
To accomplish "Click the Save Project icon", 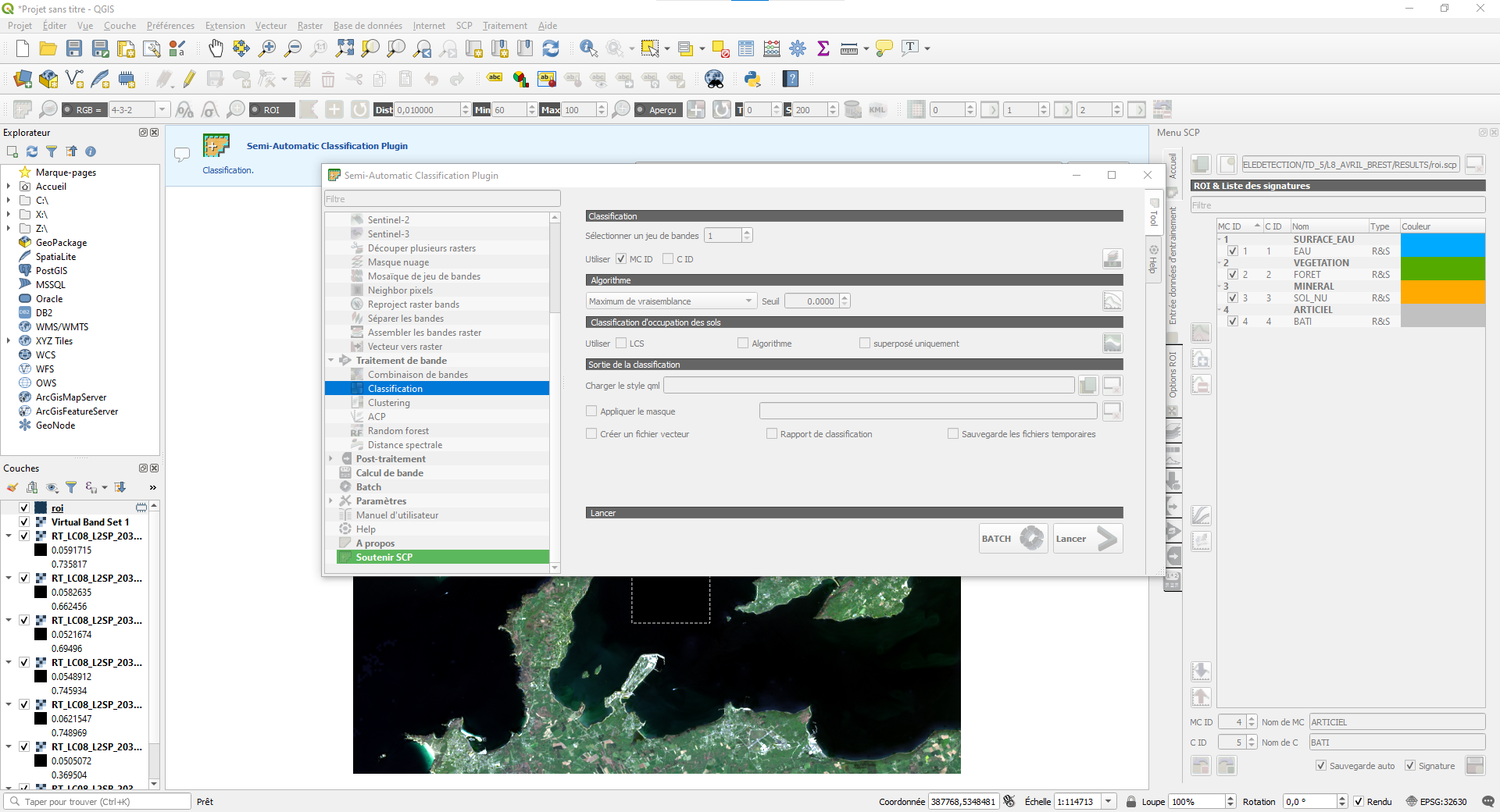I will [x=74, y=48].
